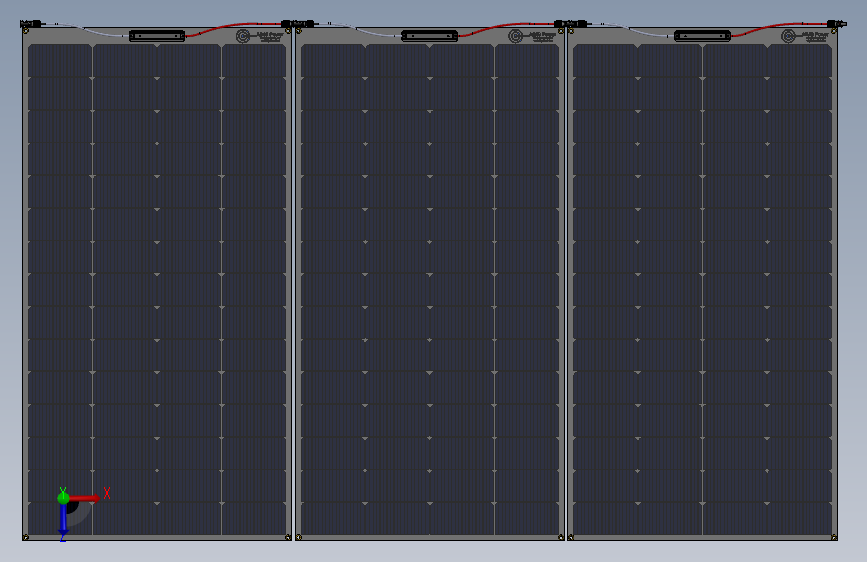Select the junction box on the right solar panel
This screenshot has height=562, width=867.
point(702,36)
